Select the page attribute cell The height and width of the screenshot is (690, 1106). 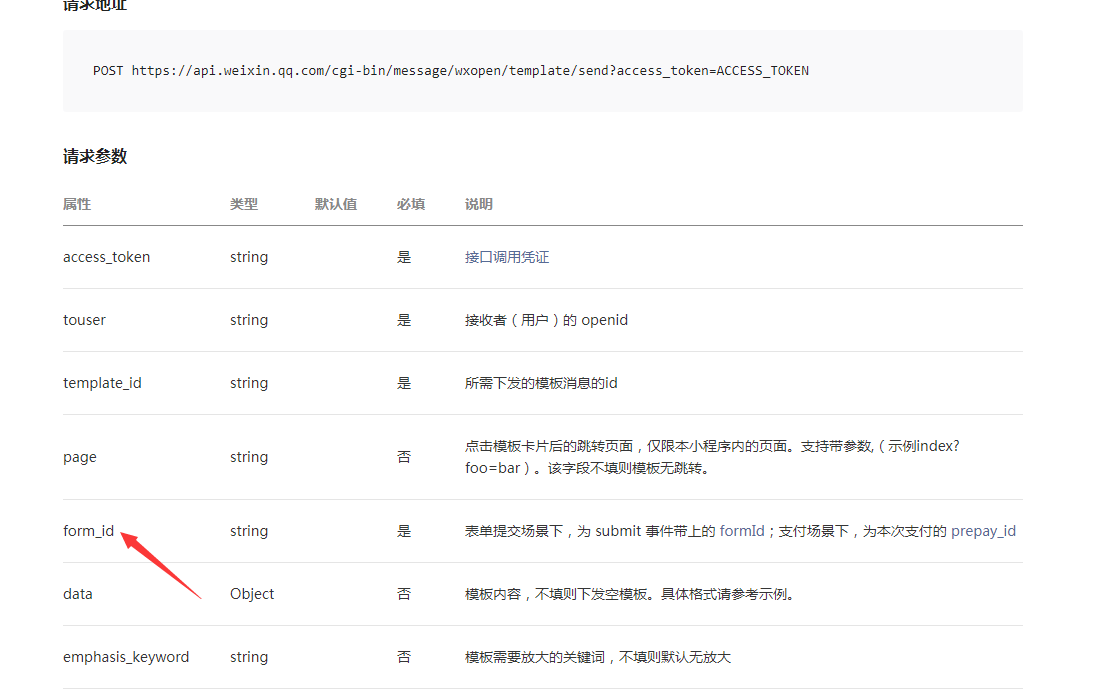pos(80,457)
